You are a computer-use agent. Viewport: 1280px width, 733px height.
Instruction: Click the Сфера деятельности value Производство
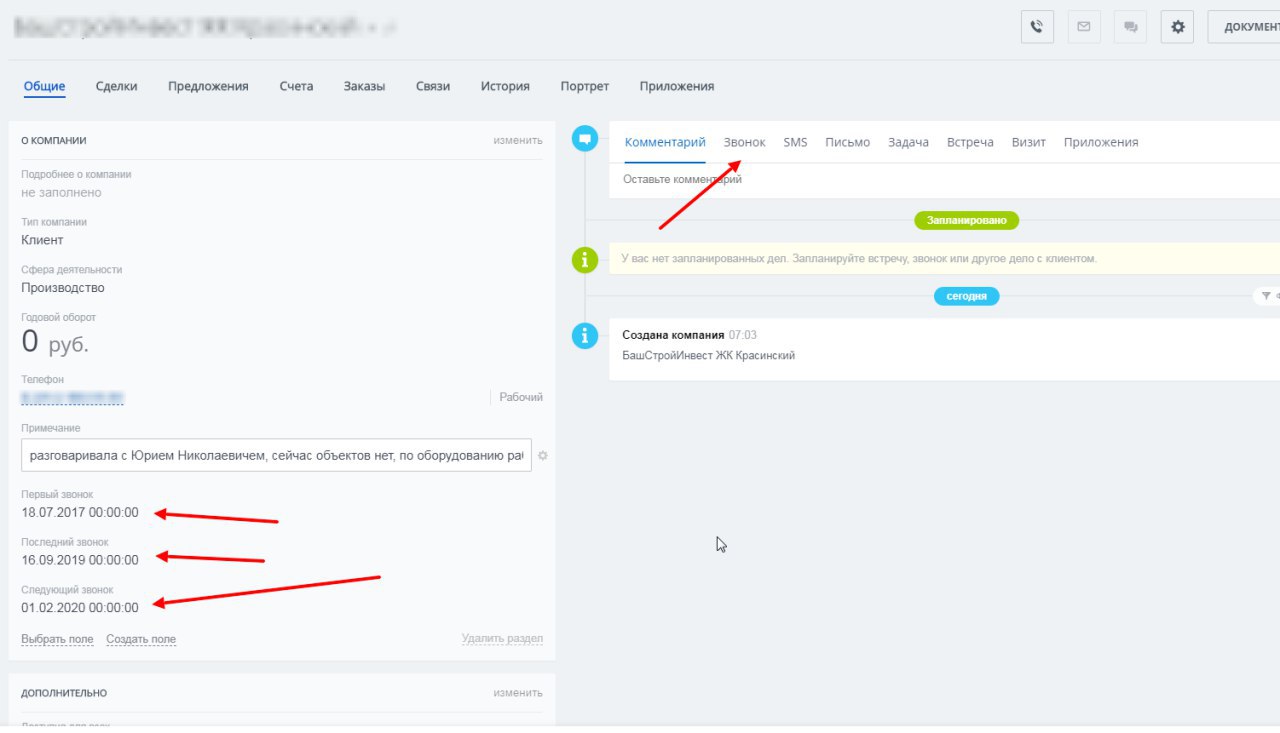coord(63,288)
